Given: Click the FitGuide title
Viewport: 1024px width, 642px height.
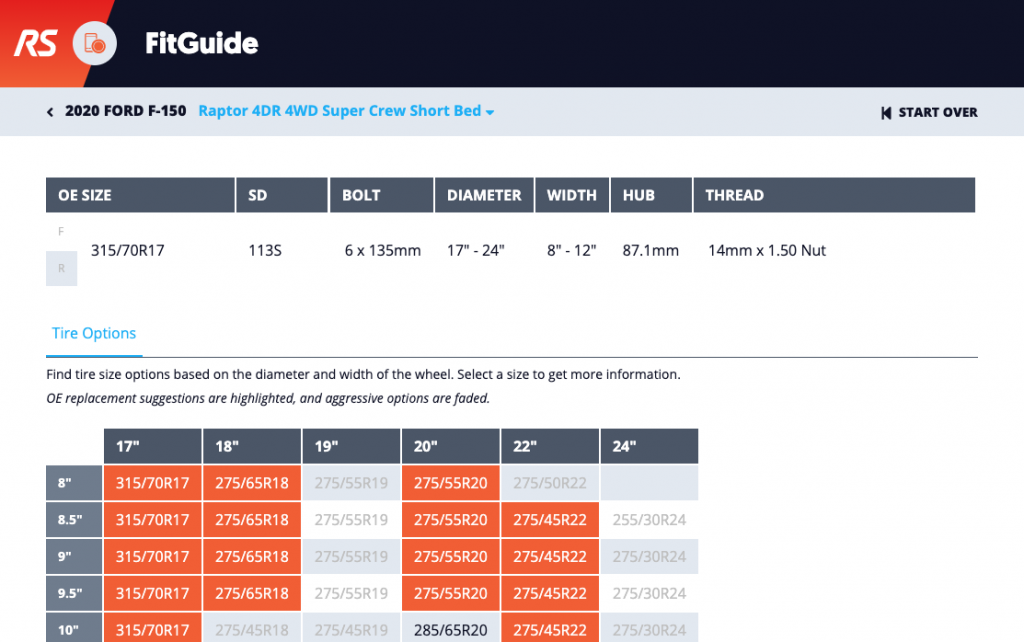Looking at the screenshot, I should point(202,44).
